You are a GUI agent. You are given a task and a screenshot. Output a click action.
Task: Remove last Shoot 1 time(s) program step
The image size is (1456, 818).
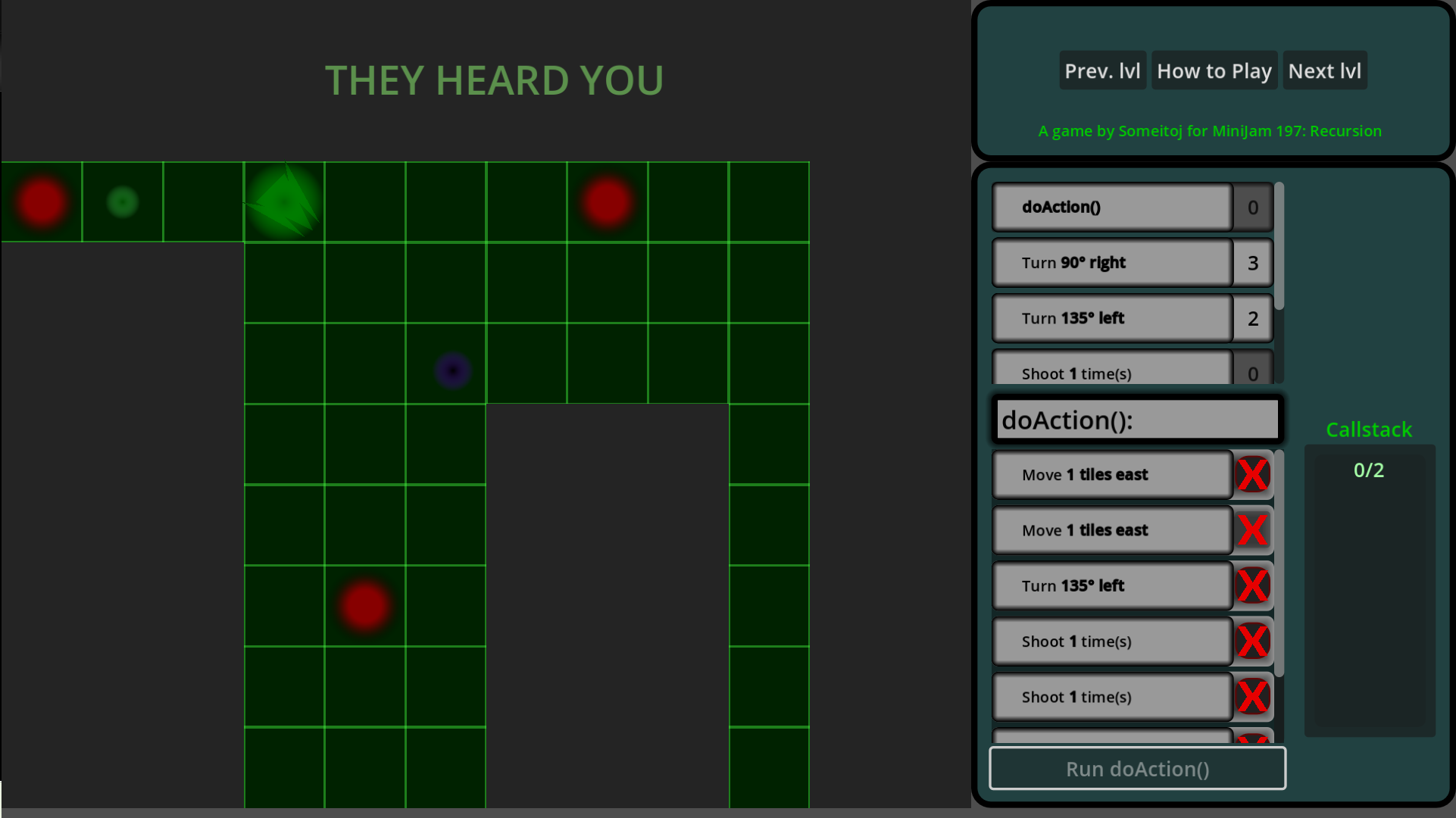pyautogui.click(x=1252, y=697)
